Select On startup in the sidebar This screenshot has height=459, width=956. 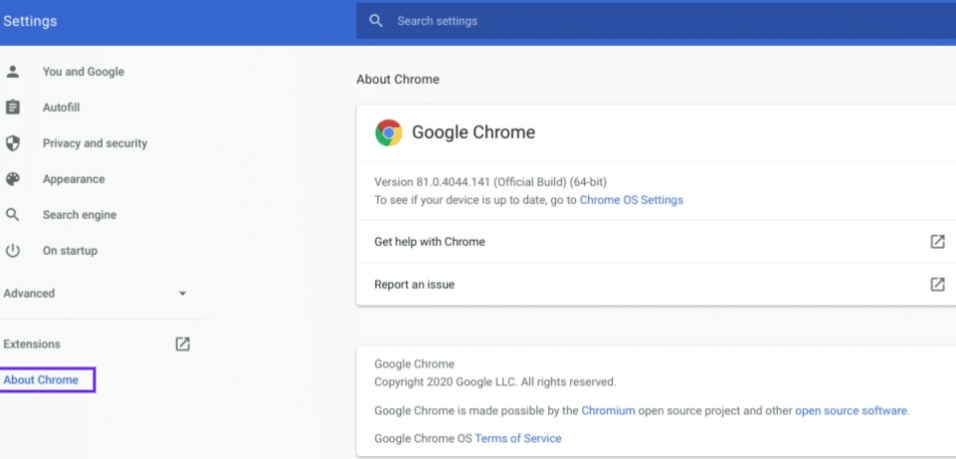(70, 251)
